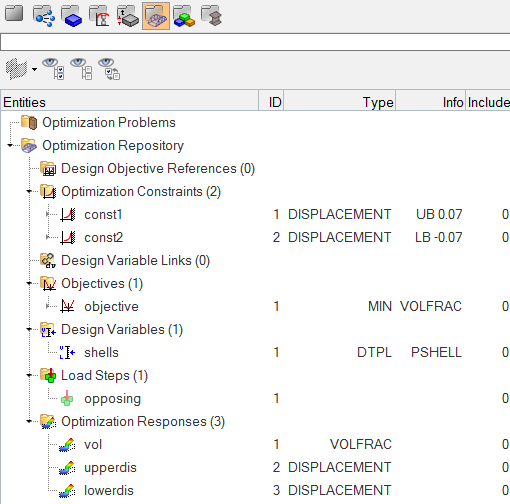Image resolution: width=510 pixels, height=504 pixels.
Task: Toggle the first eye show-all visibility icon
Action: (53, 69)
